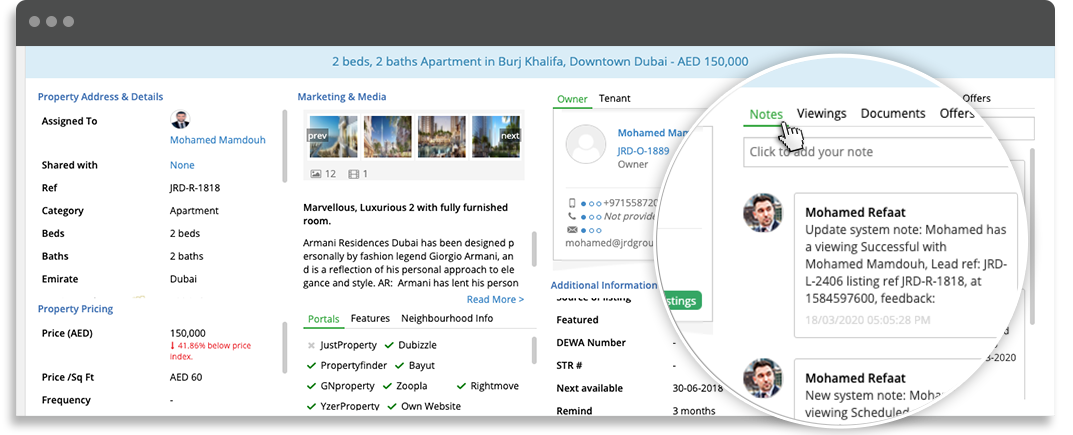Click the green check next to Bayut
Viewport: 1073px width, 435px height.
tap(400, 366)
